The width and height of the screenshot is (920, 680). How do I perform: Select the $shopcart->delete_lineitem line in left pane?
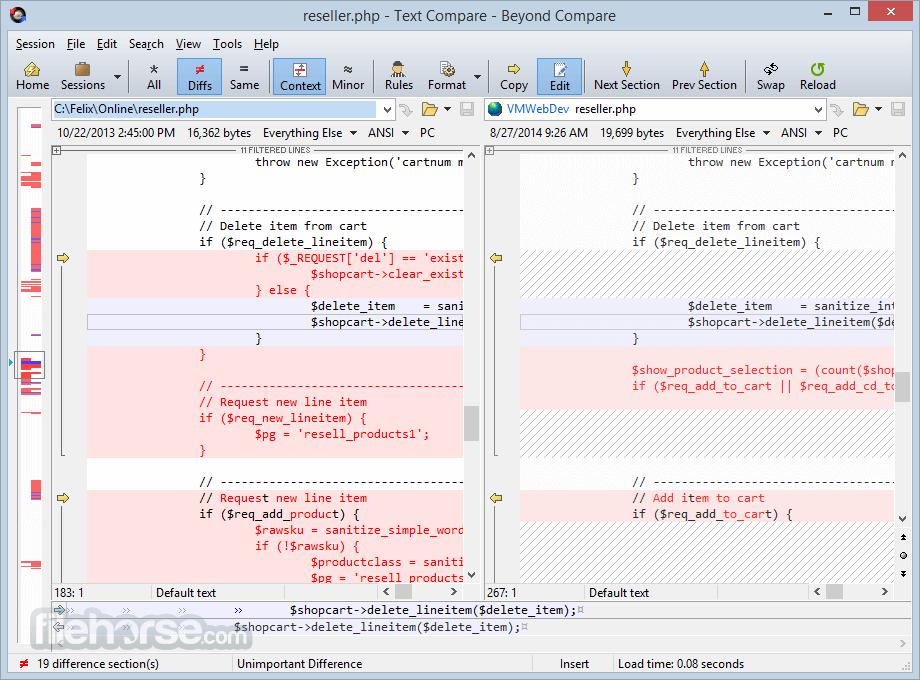point(275,322)
